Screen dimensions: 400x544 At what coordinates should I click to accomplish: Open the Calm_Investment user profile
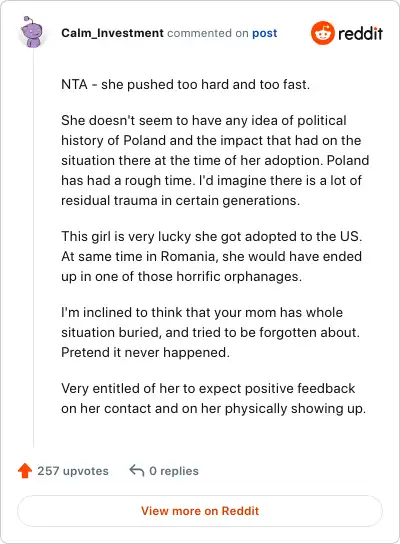click(112, 33)
